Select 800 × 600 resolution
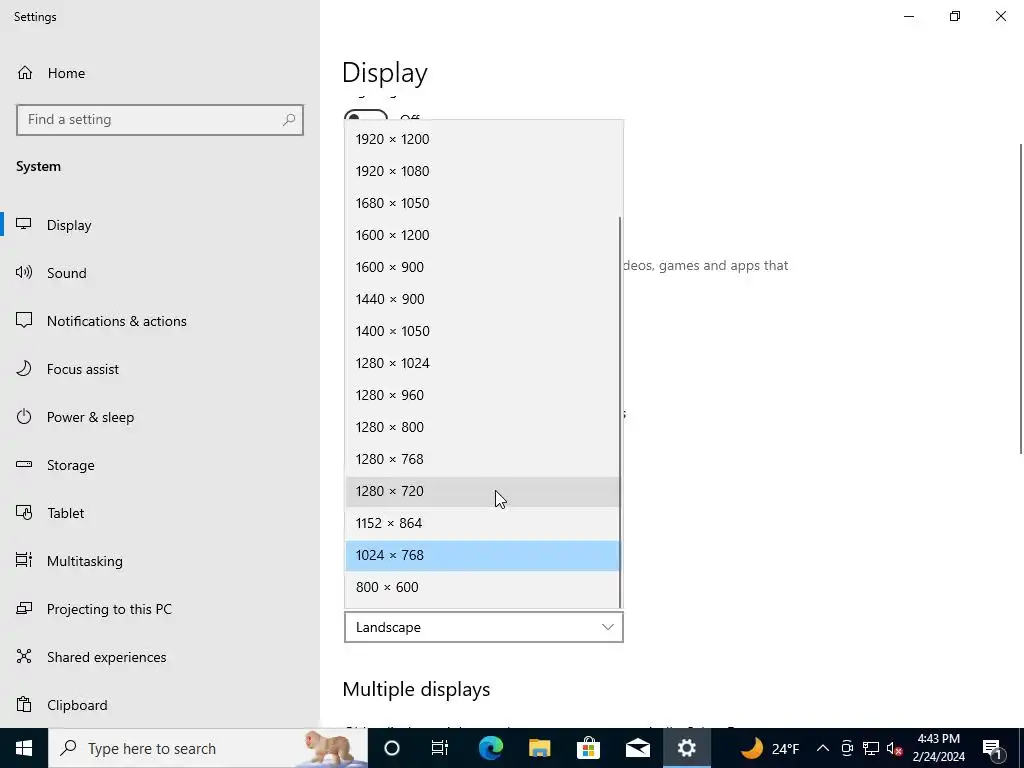Screen dimensions: 1024x768 pos(483,587)
